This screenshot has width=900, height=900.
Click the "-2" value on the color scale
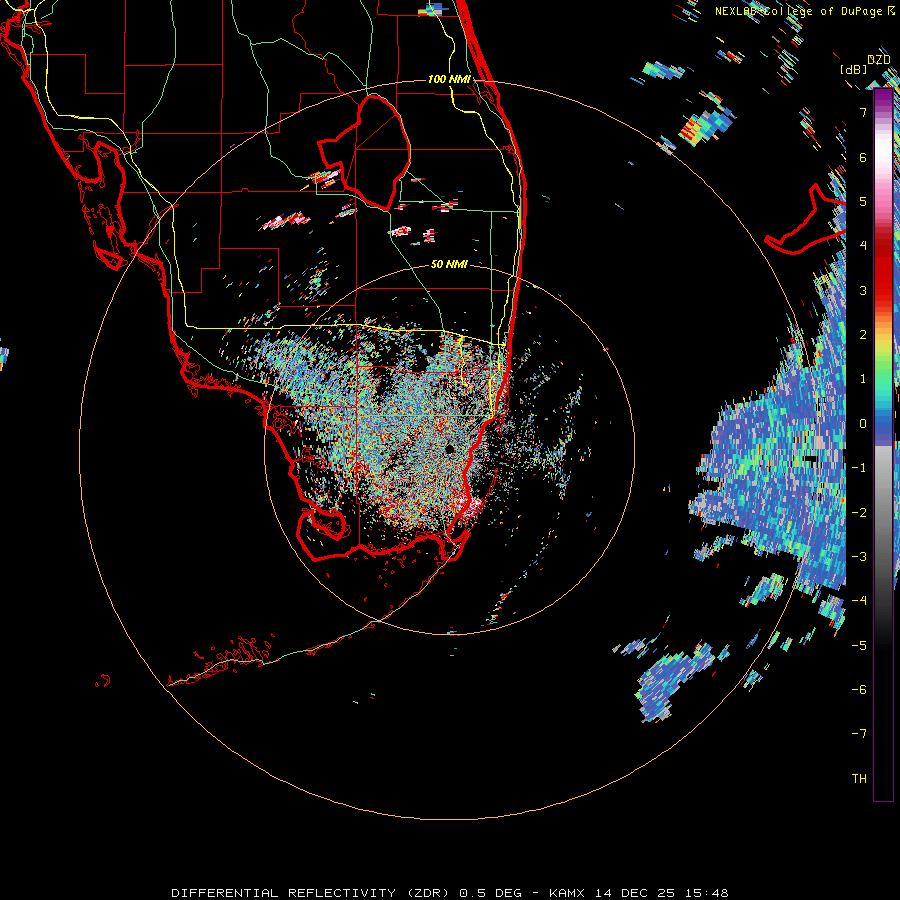(x=859, y=513)
